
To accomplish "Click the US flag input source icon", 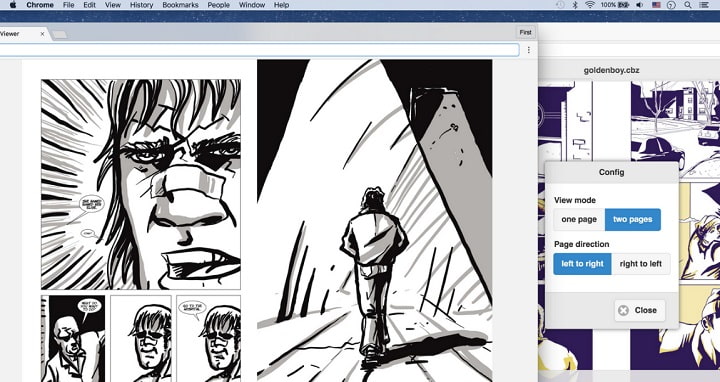I will 656,5.
